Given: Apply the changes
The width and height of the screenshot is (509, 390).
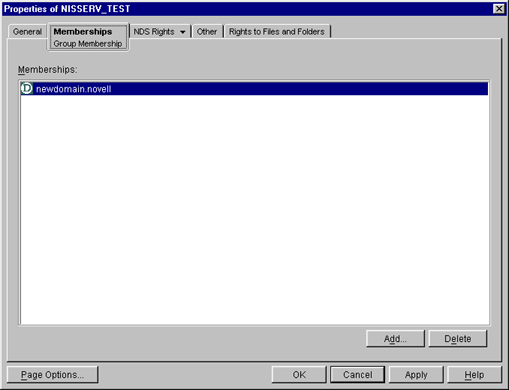Looking at the screenshot, I should pyautogui.click(x=416, y=375).
